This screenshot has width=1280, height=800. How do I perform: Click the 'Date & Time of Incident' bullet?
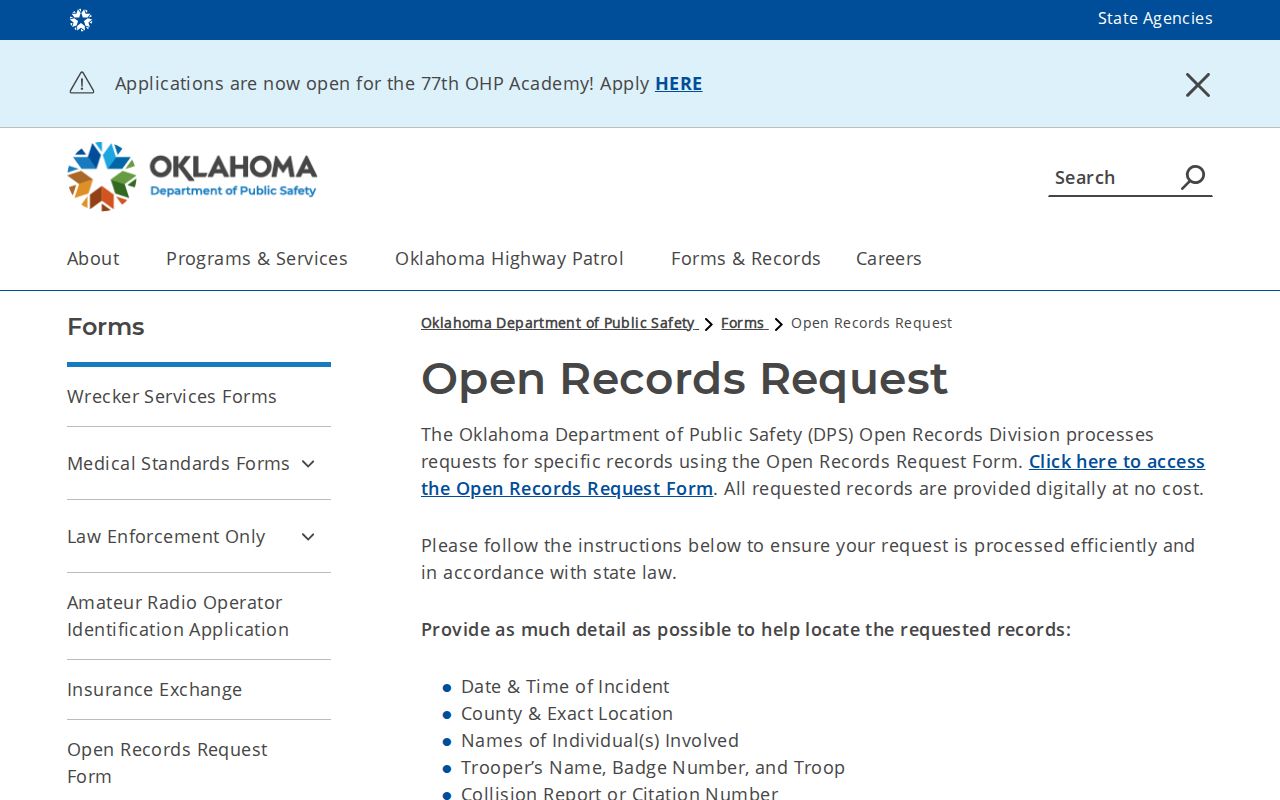point(565,686)
